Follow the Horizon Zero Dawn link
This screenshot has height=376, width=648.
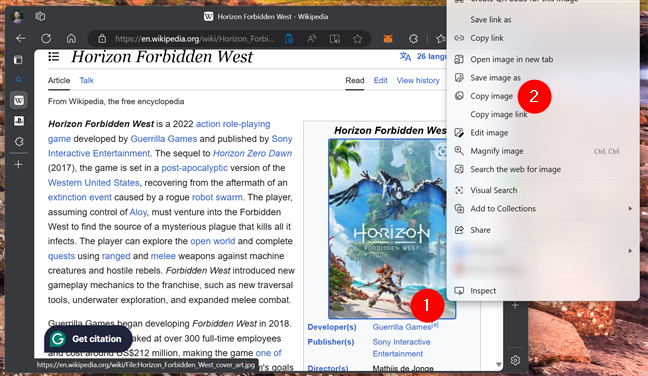[252, 153]
